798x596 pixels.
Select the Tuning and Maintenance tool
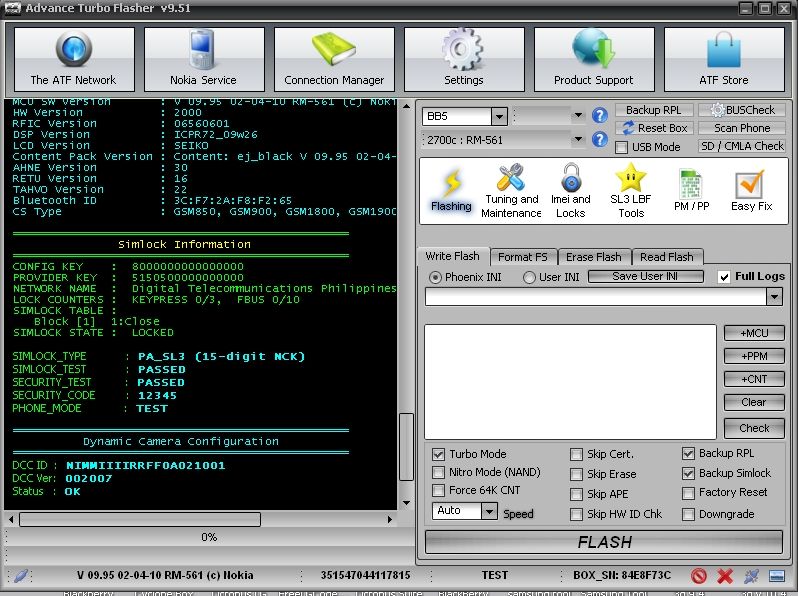coord(511,191)
